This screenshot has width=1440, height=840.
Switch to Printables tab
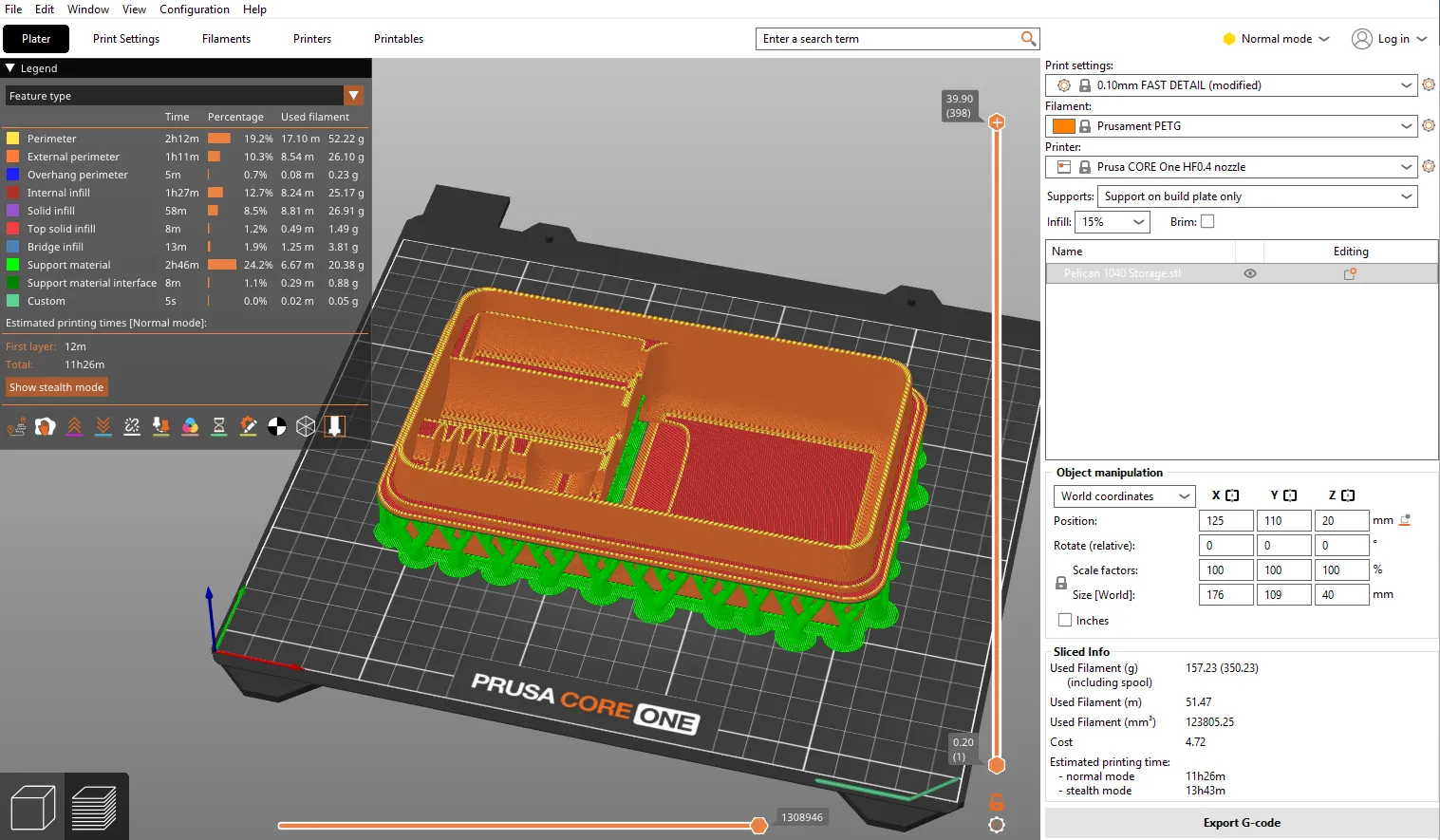[x=399, y=39]
